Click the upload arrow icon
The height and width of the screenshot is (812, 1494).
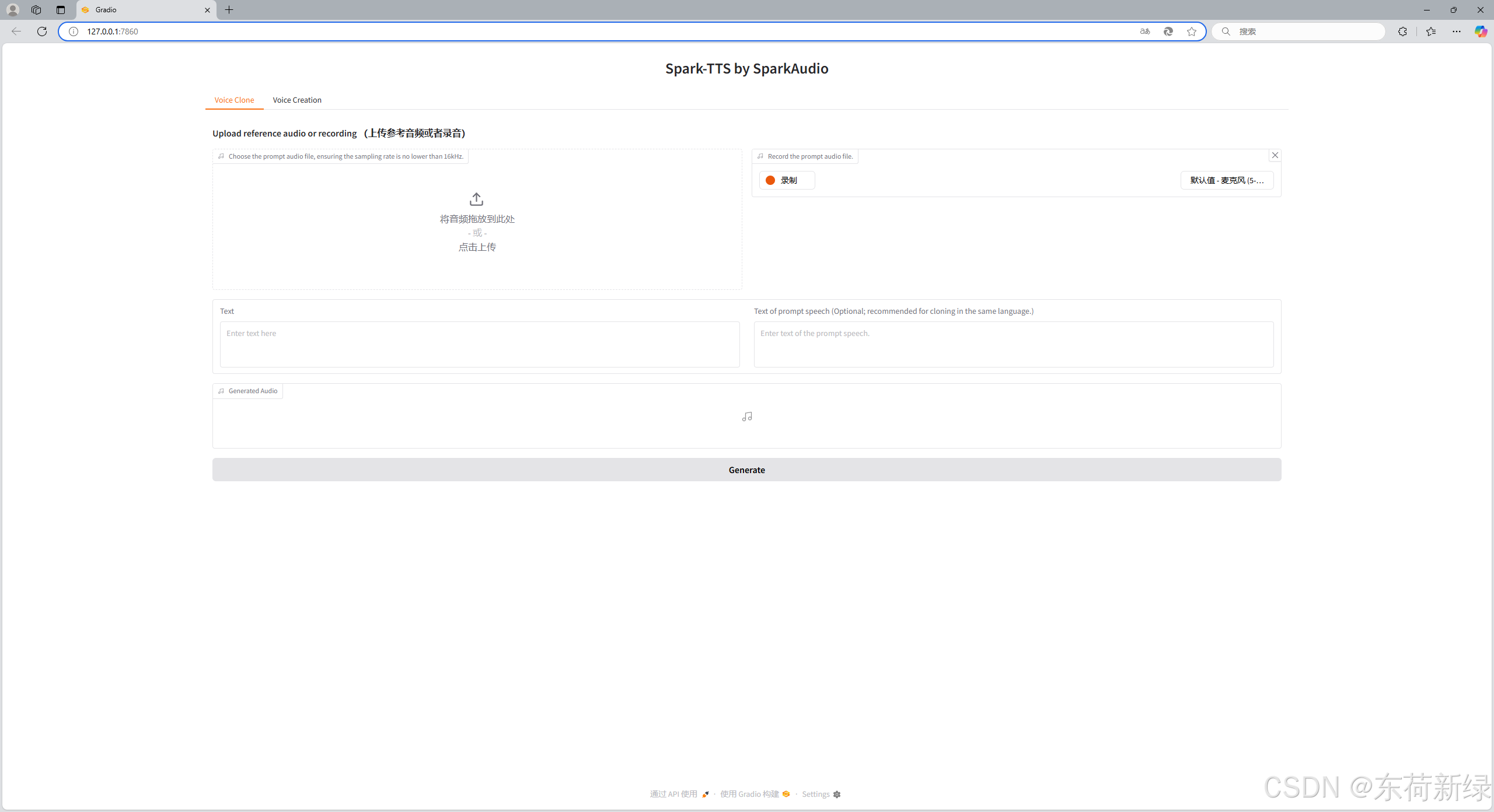click(x=476, y=199)
